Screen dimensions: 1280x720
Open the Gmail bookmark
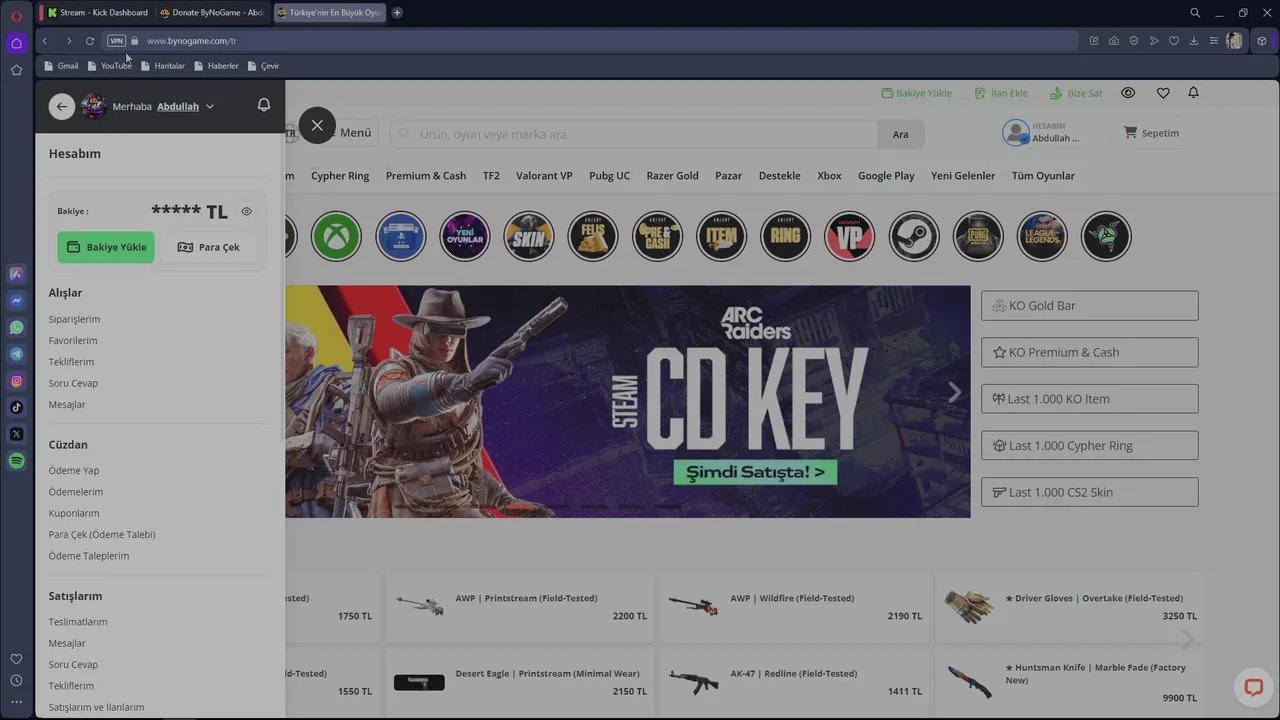coord(61,66)
